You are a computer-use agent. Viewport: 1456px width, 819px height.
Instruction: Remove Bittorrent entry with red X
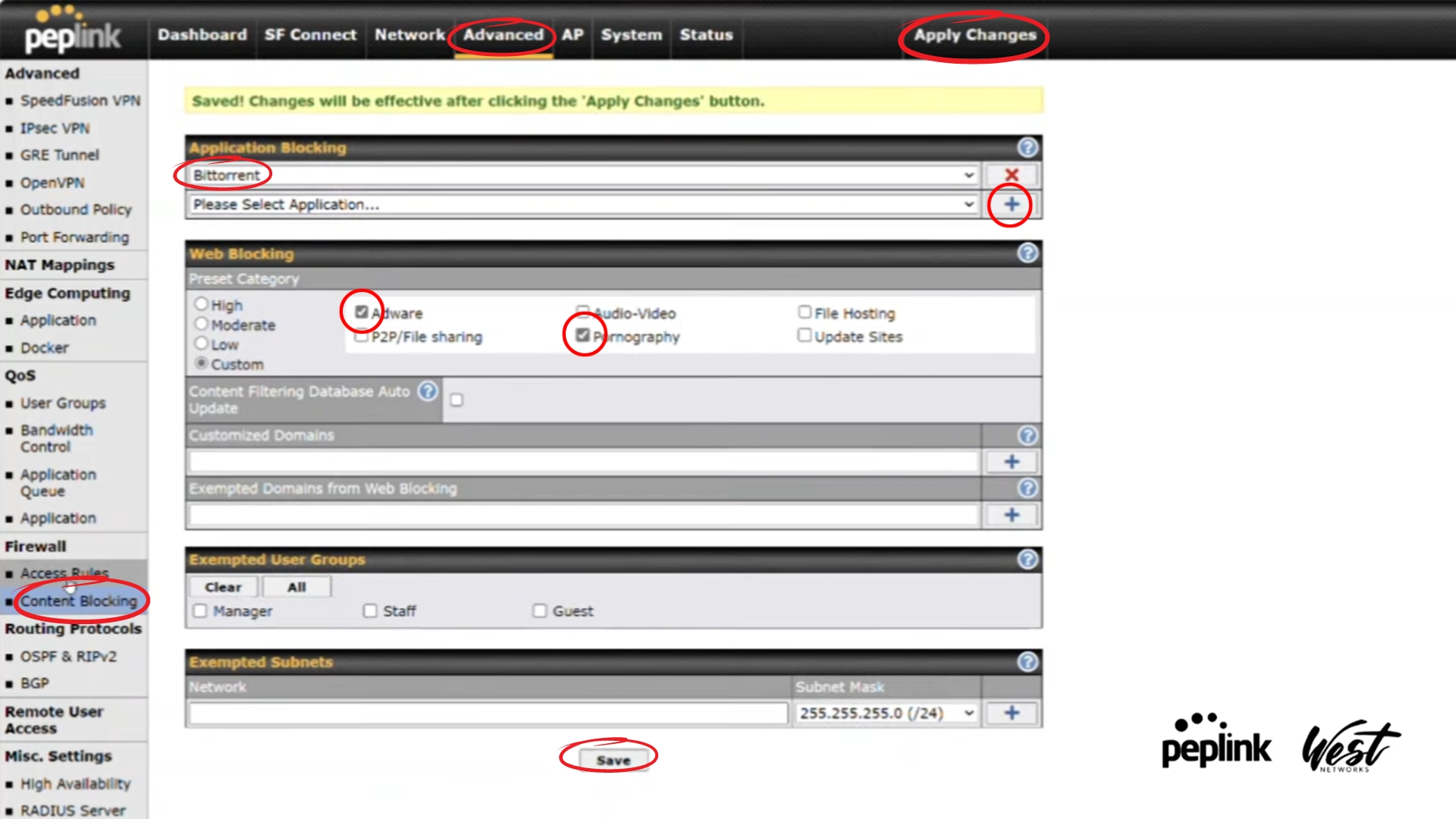pos(1011,175)
